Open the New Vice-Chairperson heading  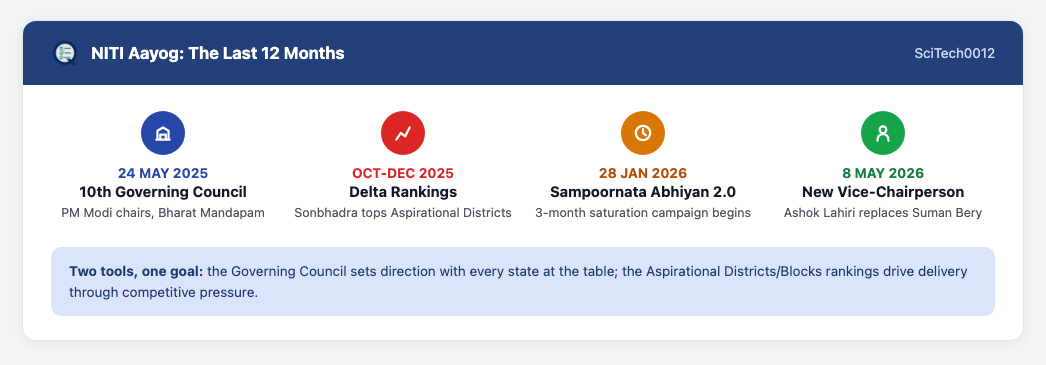click(x=883, y=192)
